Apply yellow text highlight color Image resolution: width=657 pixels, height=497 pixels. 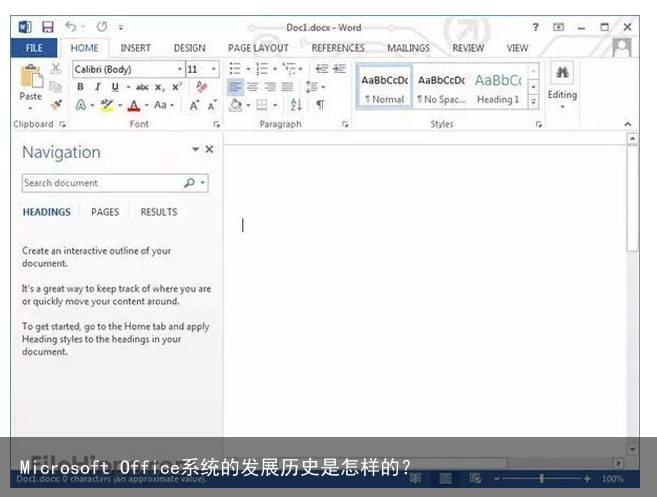[107, 105]
